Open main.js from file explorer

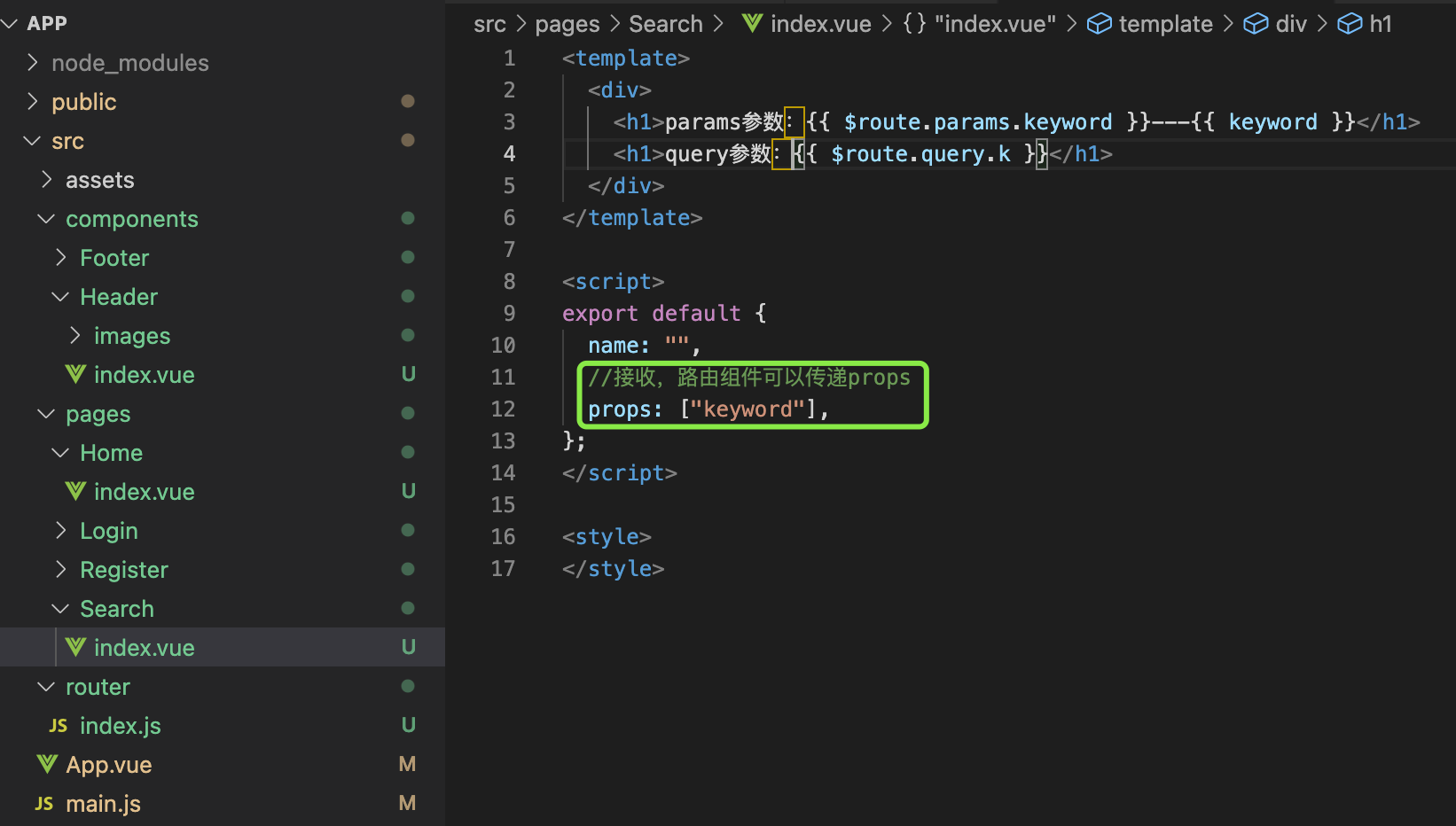[103, 804]
